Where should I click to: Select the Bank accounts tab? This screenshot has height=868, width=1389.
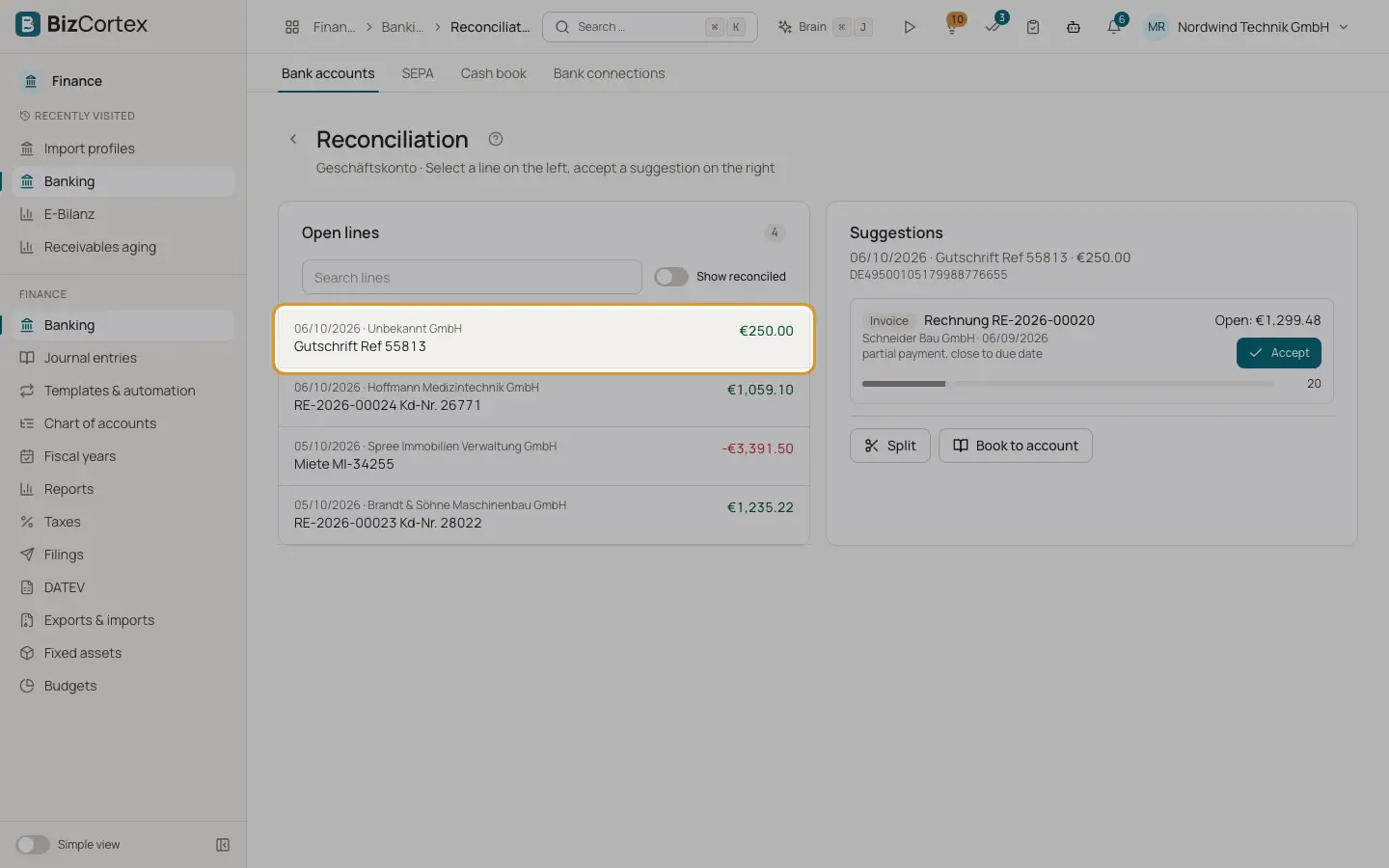[x=328, y=73]
